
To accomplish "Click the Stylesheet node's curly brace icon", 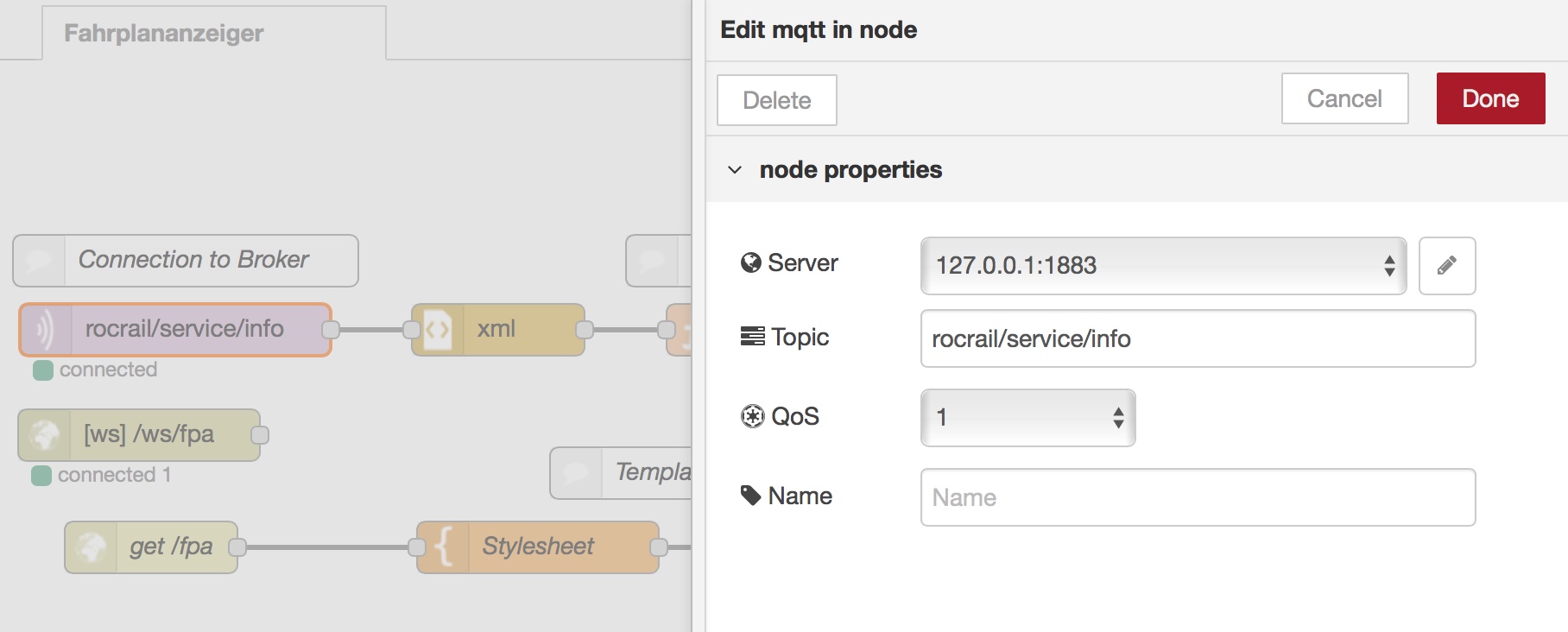I will [444, 547].
